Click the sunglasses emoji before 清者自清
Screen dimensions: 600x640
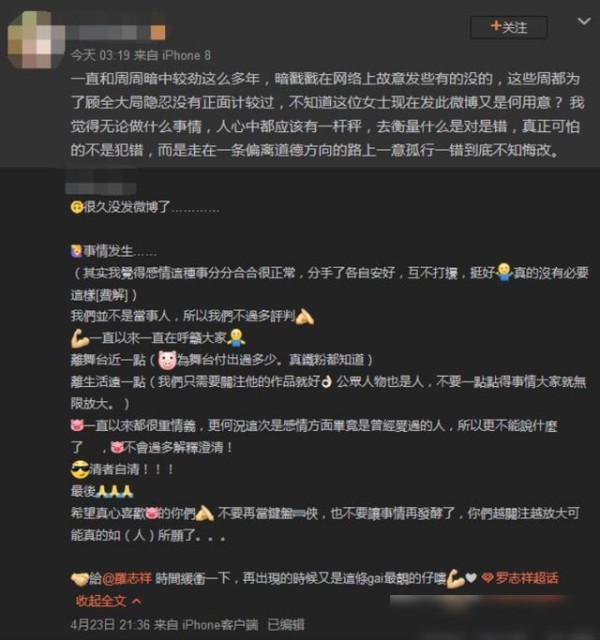[x=80, y=469]
